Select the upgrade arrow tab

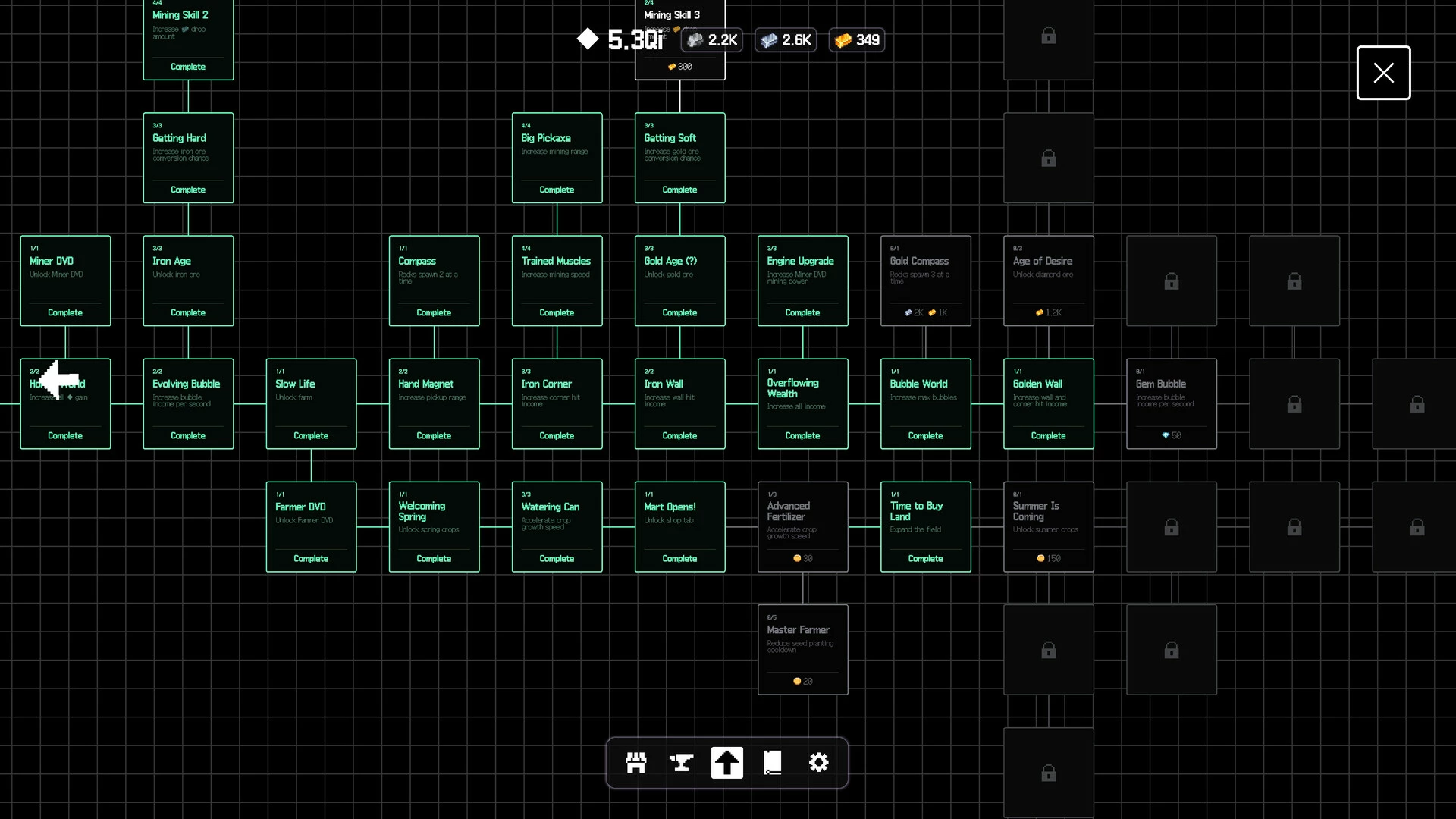coord(727,763)
